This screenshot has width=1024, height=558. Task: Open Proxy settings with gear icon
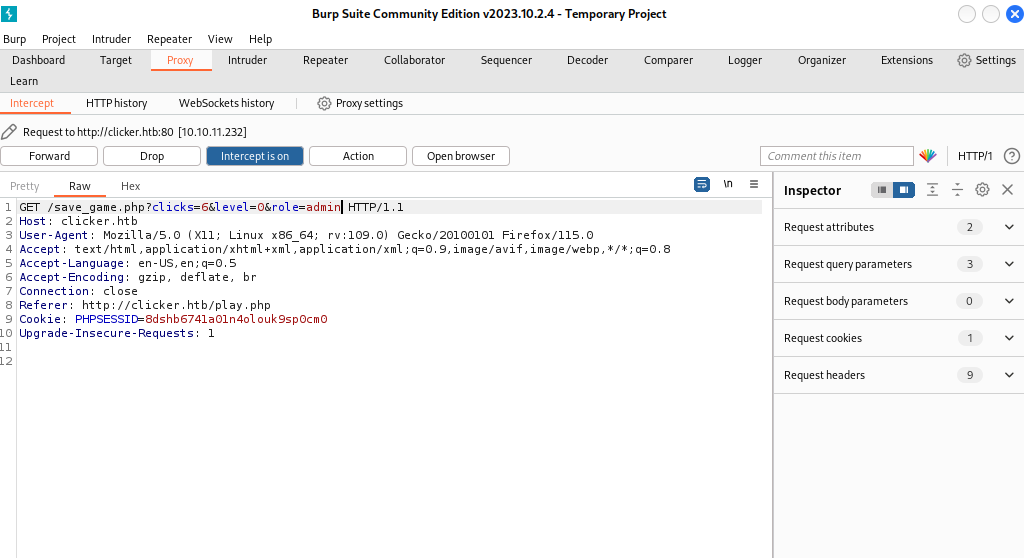point(324,103)
